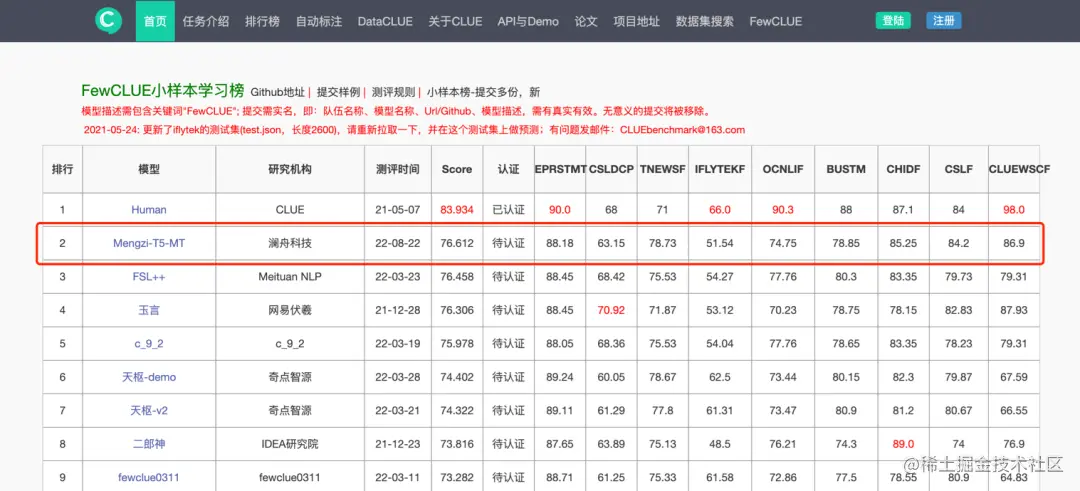Click the TNEWSF column header

click(662, 169)
